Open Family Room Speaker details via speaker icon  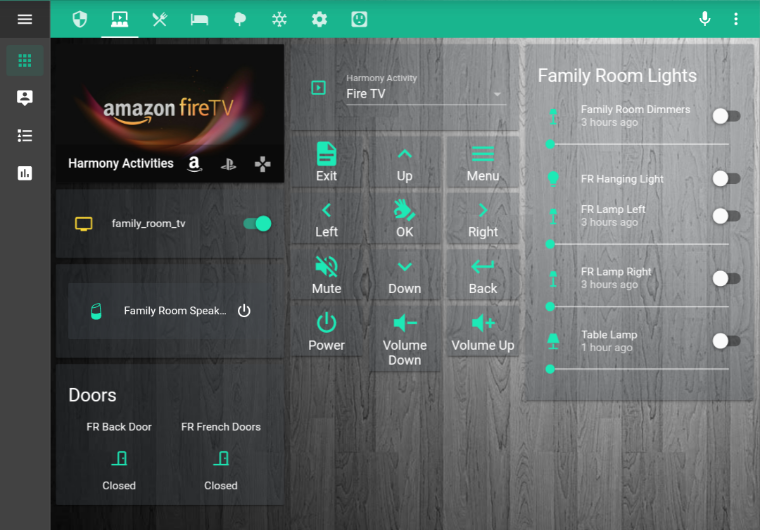[x=96, y=311]
